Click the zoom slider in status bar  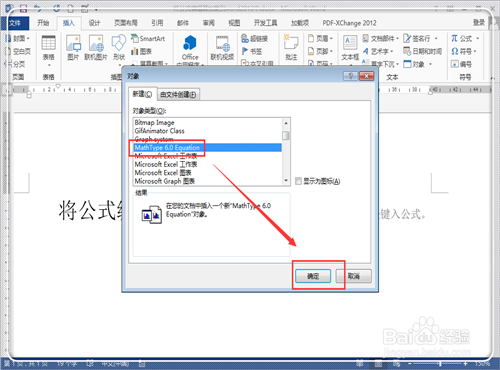[x=439, y=363]
